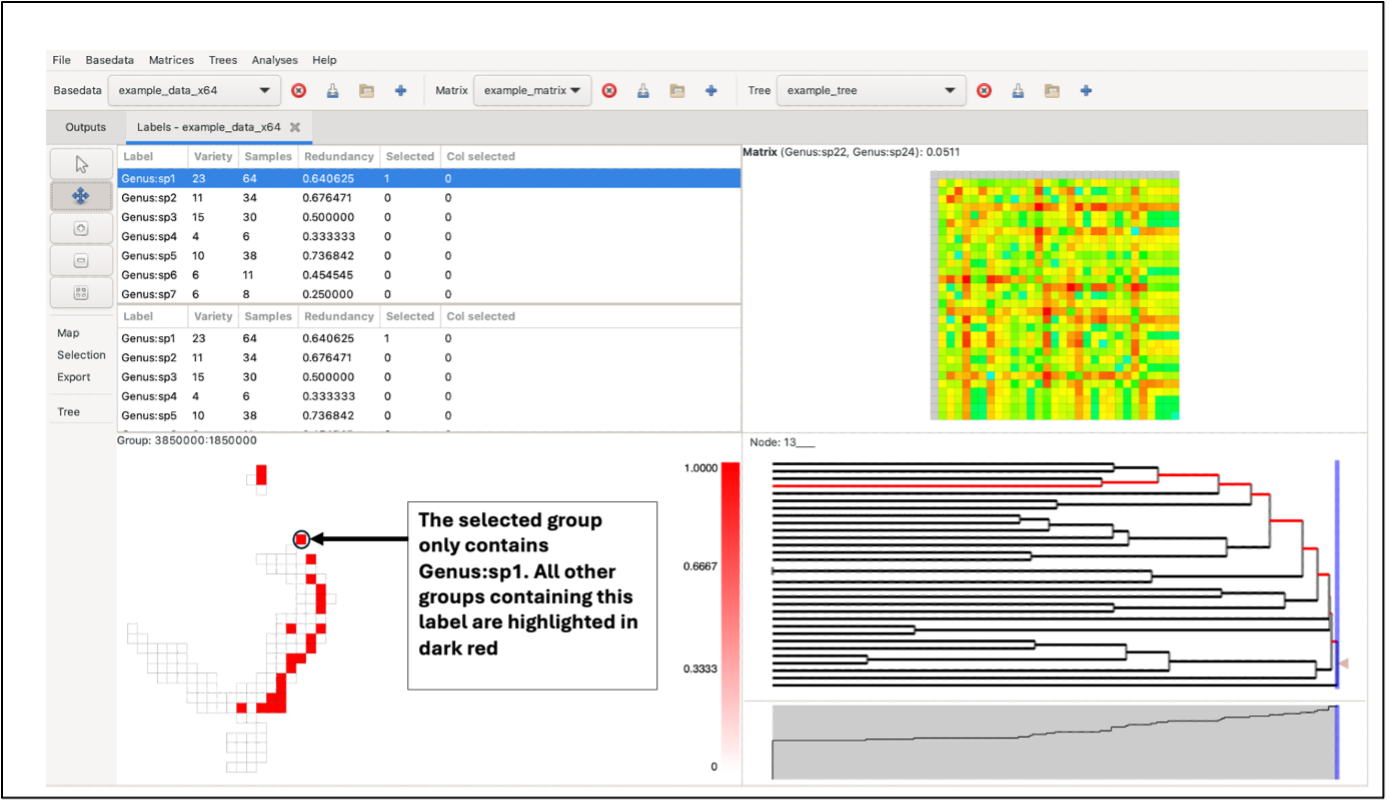Click the blue stamp icon next to Matrix

[x=643, y=90]
